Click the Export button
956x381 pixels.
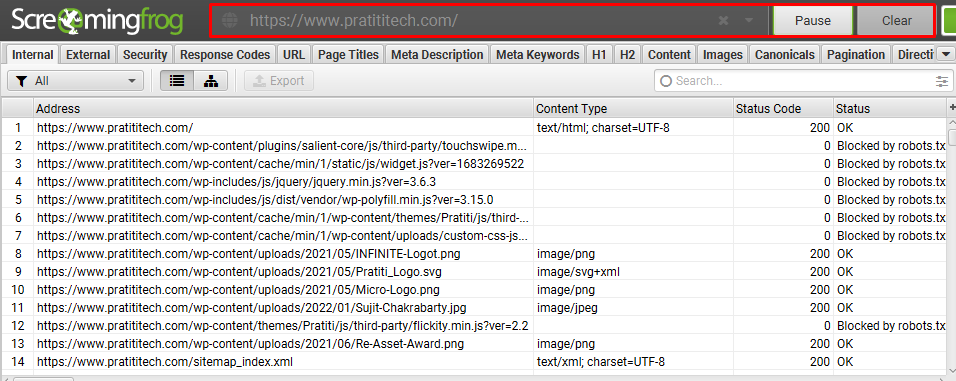pos(279,80)
